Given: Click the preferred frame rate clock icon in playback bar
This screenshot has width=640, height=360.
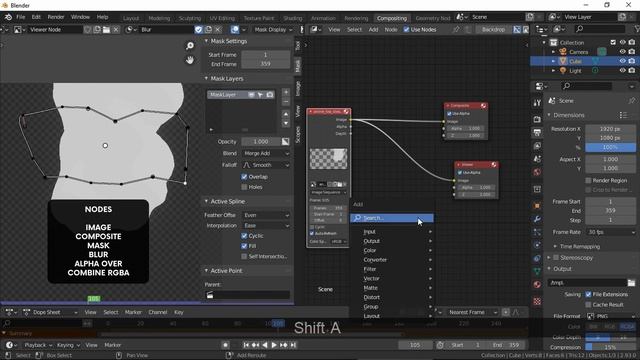Looking at the screenshot, I should [x=440, y=345].
